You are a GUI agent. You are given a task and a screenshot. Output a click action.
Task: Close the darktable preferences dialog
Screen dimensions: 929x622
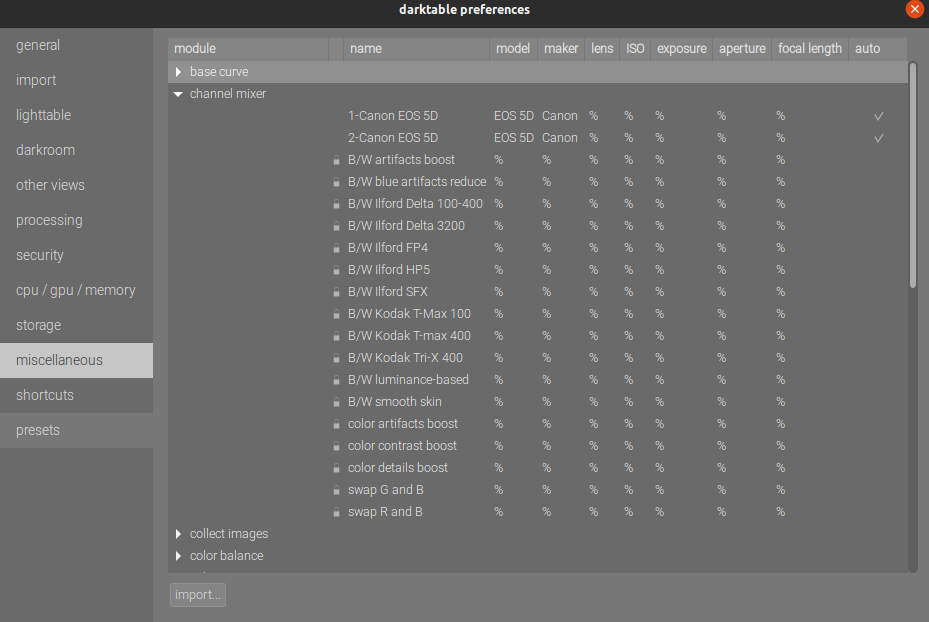(915, 9)
